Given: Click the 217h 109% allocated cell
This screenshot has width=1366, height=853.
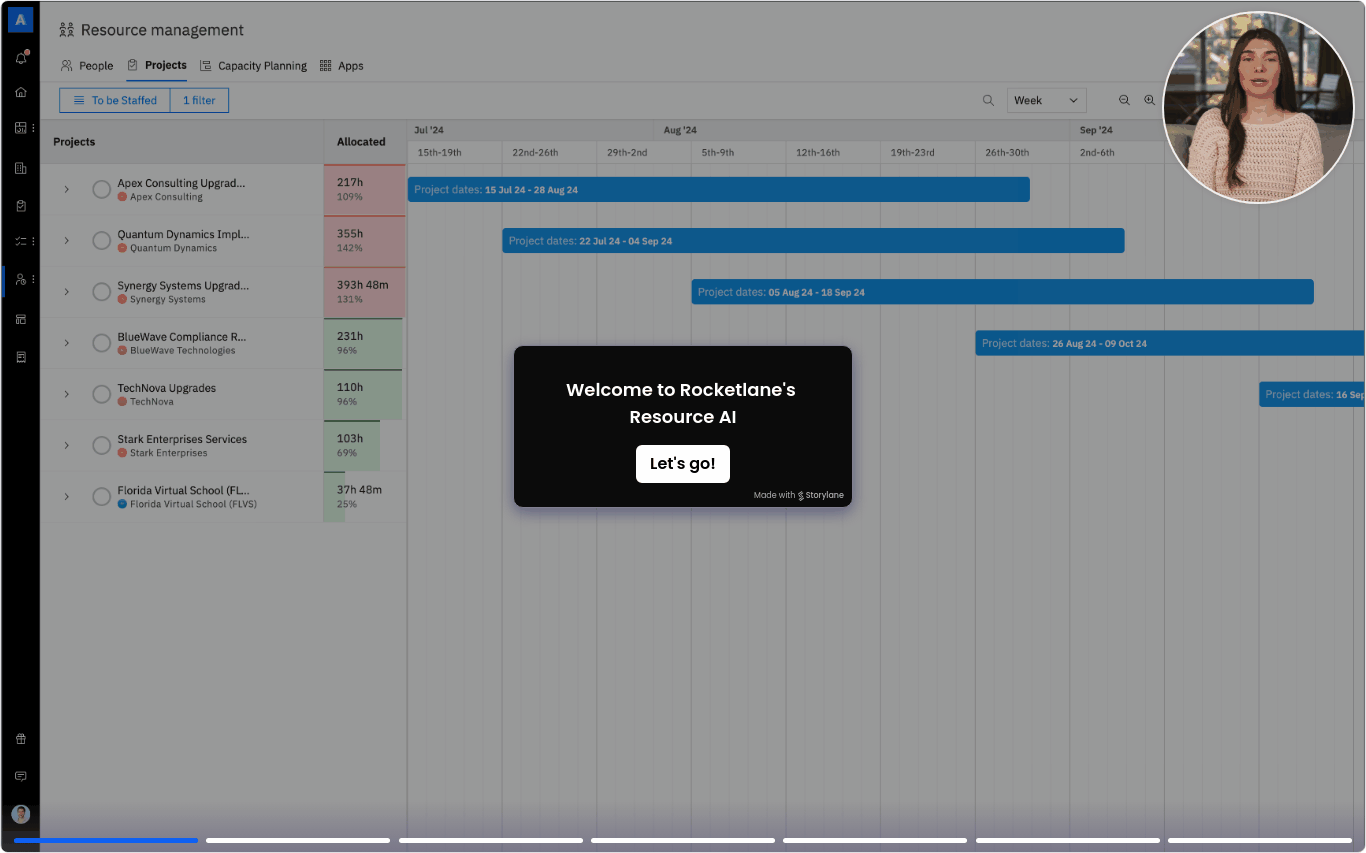Looking at the screenshot, I should pyautogui.click(x=365, y=189).
